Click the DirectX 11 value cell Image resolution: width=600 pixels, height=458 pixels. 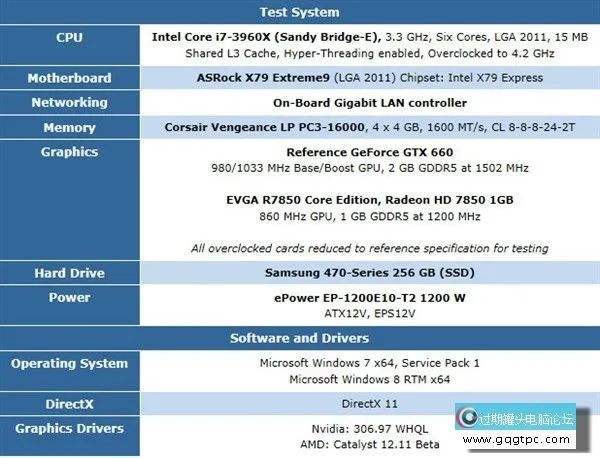pyautogui.click(x=369, y=404)
